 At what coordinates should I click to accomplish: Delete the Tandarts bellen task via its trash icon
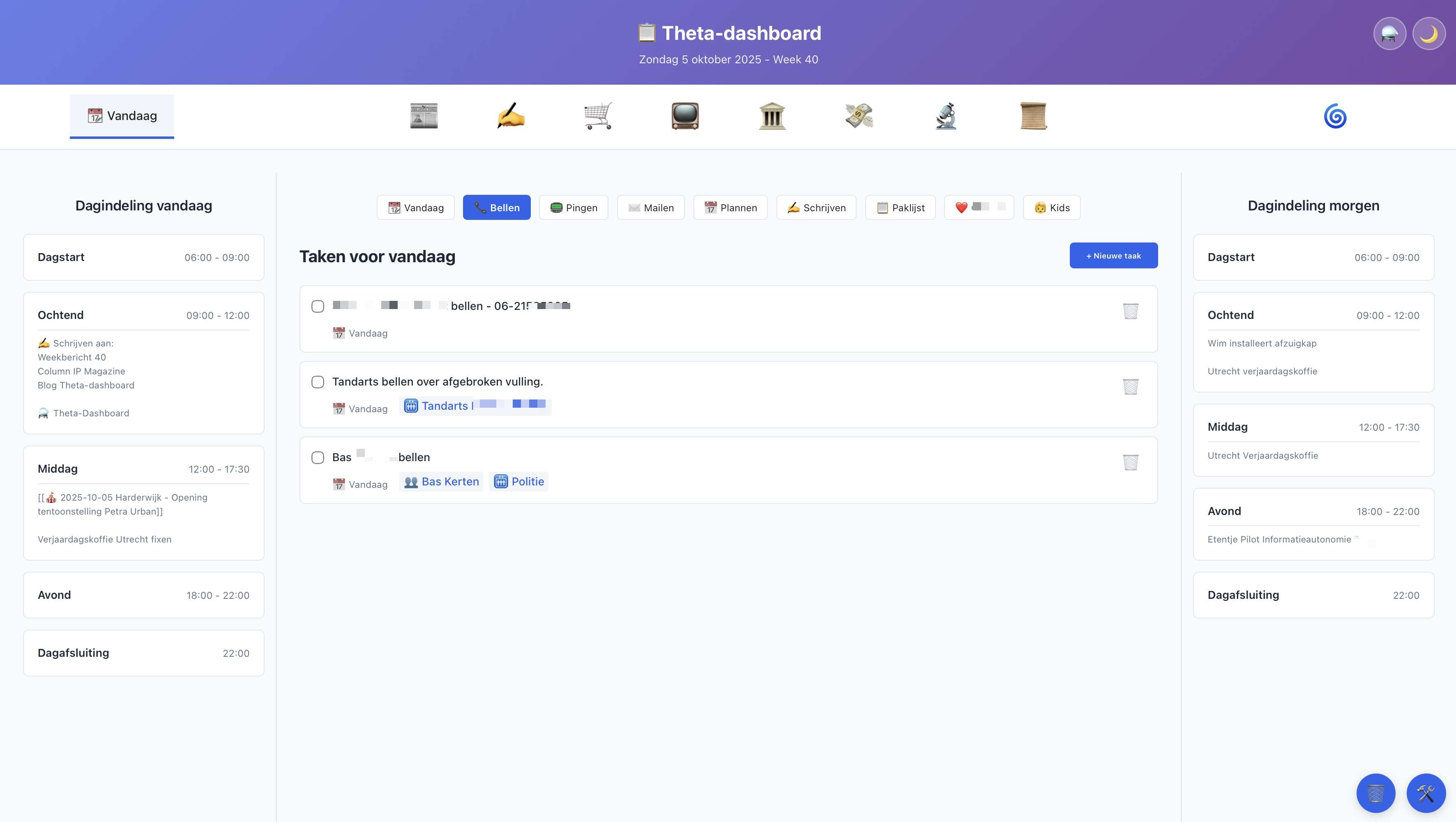point(1130,387)
